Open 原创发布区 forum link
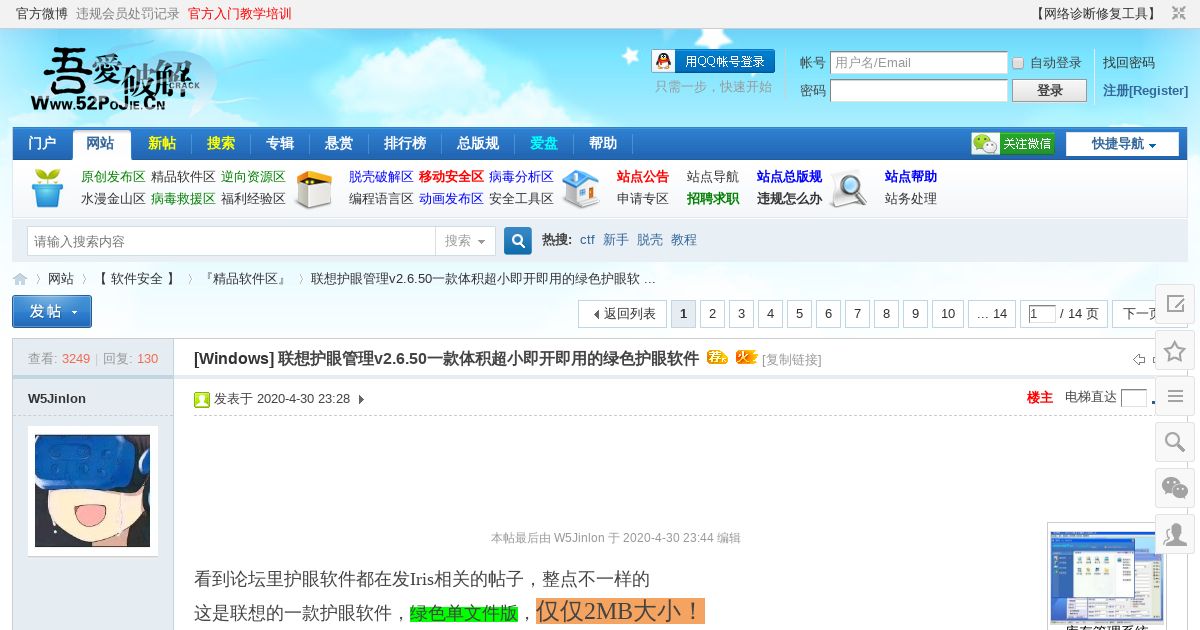 (113, 177)
